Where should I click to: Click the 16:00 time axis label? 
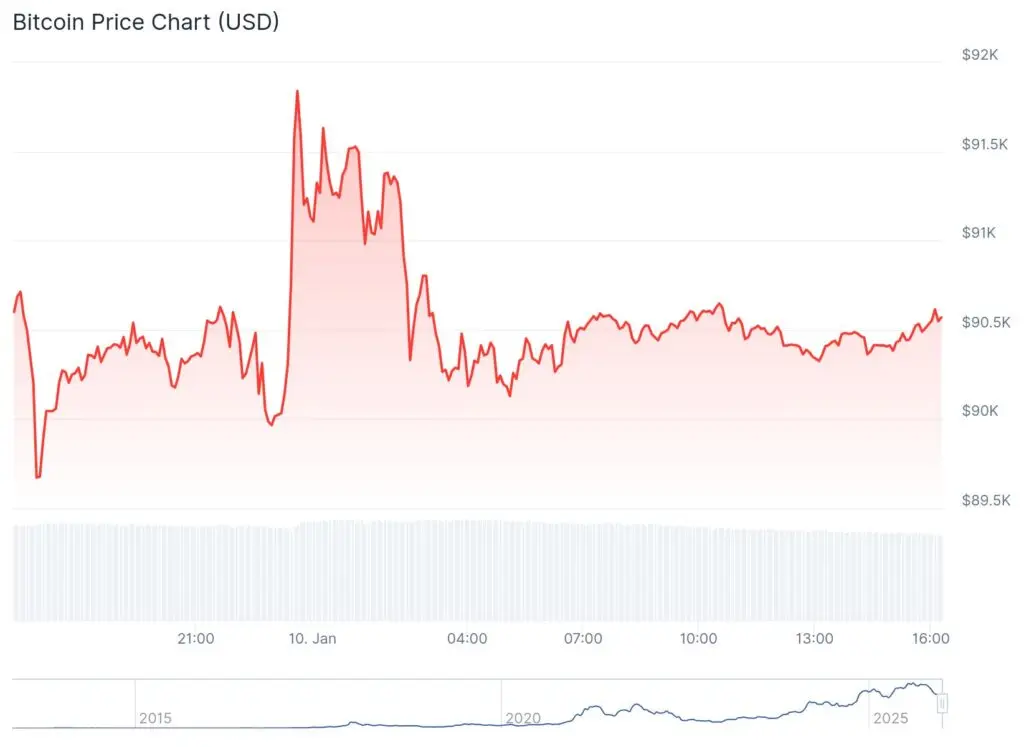point(930,638)
